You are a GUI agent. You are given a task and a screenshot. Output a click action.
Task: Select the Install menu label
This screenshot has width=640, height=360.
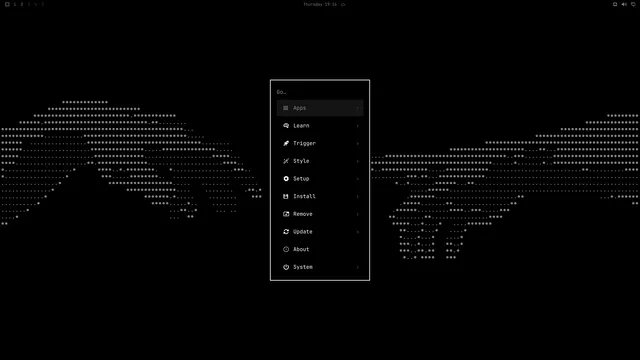click(x=304, y=196)
